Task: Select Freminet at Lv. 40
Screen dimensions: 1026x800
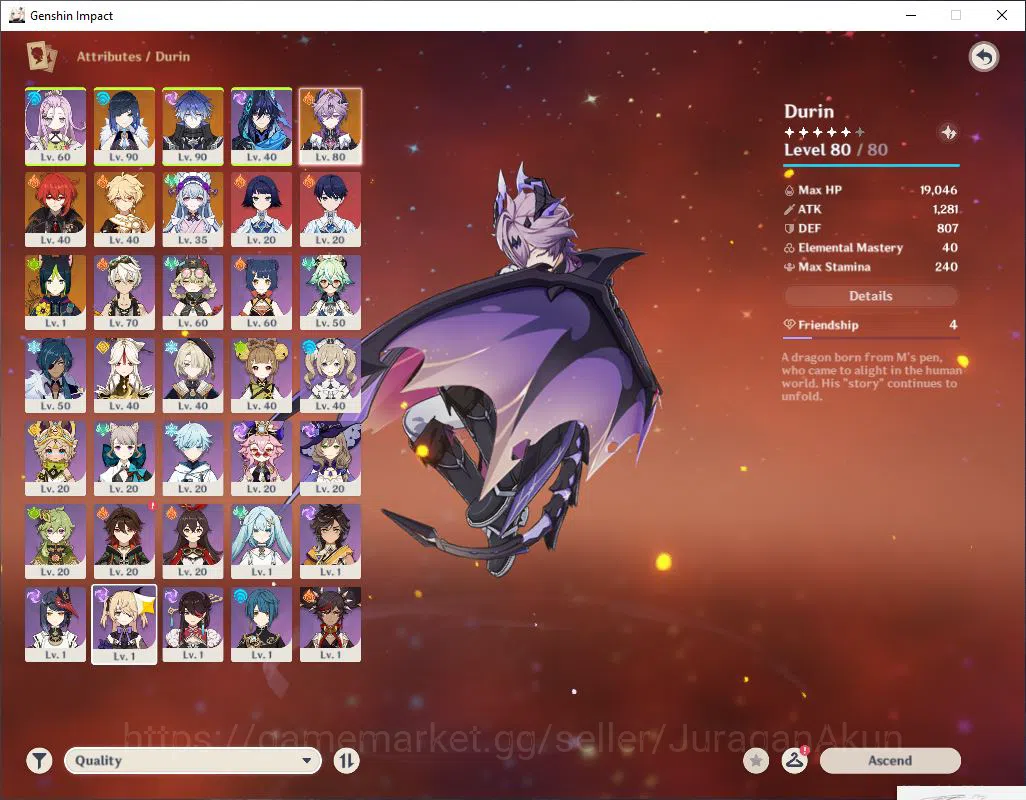Action: click(x=193, y=375)
